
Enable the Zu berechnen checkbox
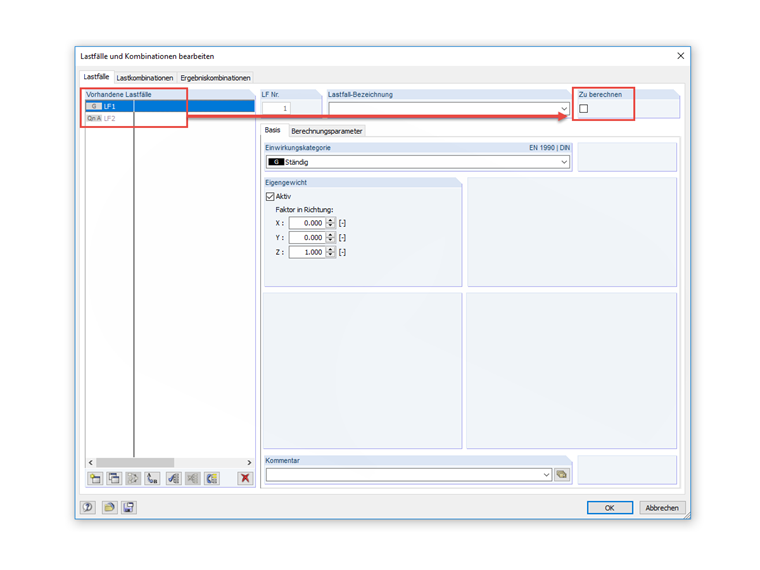click(584, 109)
